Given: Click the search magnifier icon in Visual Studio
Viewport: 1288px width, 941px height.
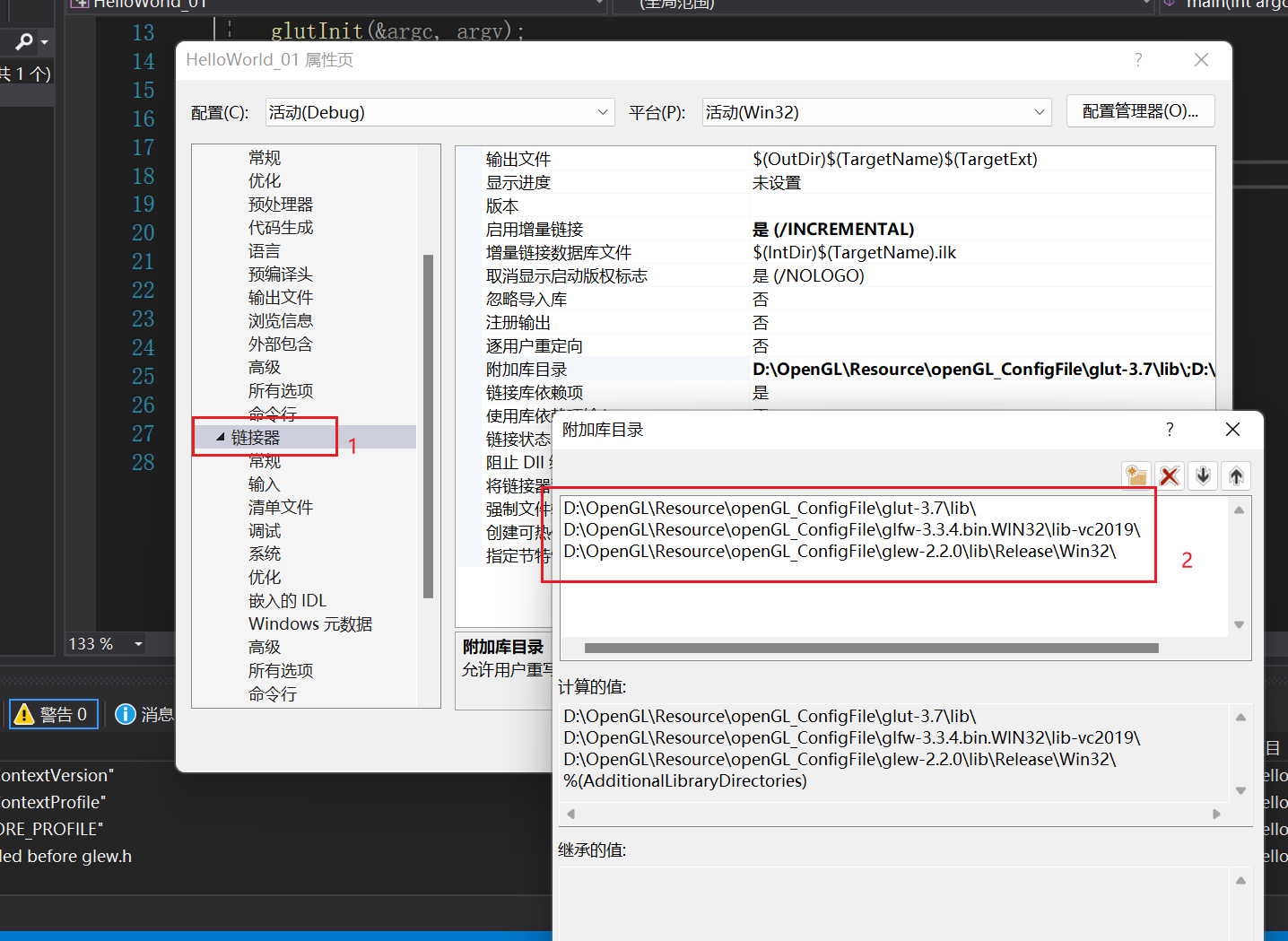Looking at the screenshot, I should 24,41.
